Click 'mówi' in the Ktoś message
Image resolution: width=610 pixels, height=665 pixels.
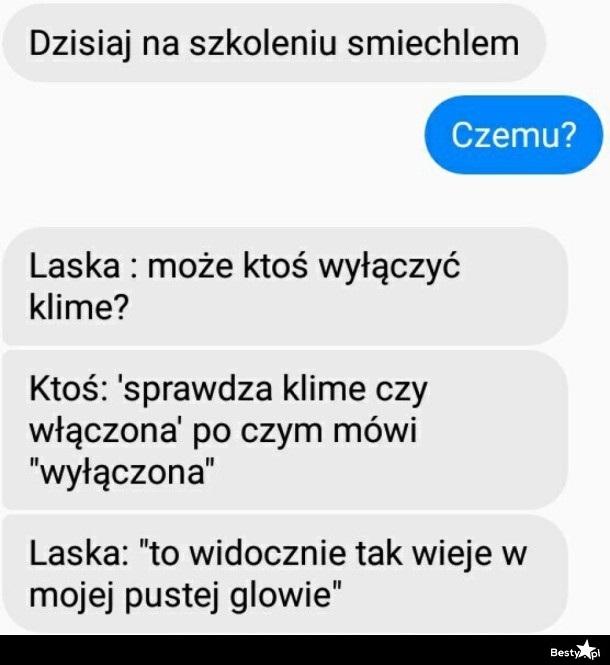pos(375,430)
